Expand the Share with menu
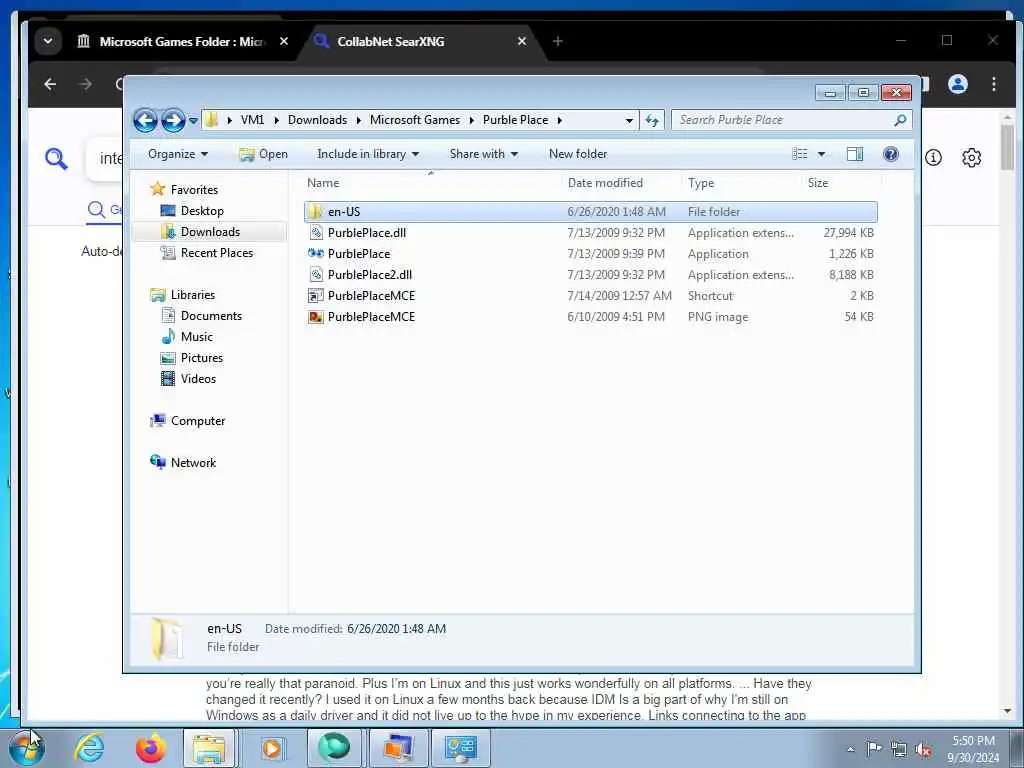Image resolution: width=1024 pixels, height=768 pixels. pyautogui.click(x=483, y=154)
